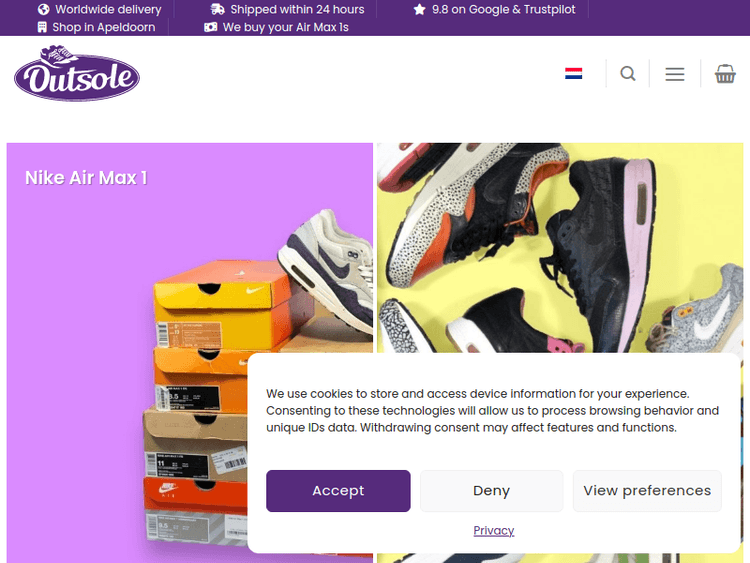Open 9.8 on Google & Trustpilot

[x=504, y=10]
